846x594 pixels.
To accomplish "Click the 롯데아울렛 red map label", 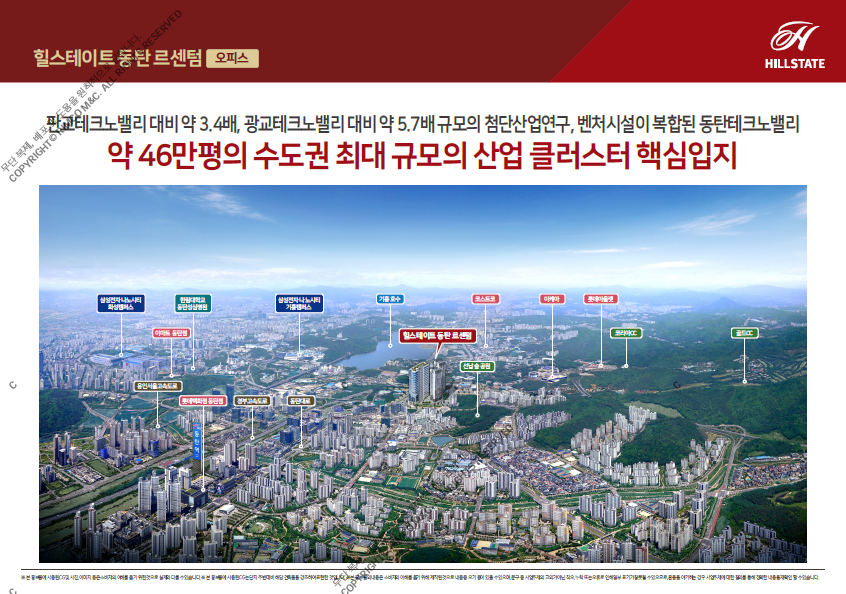I will (601, 299).
